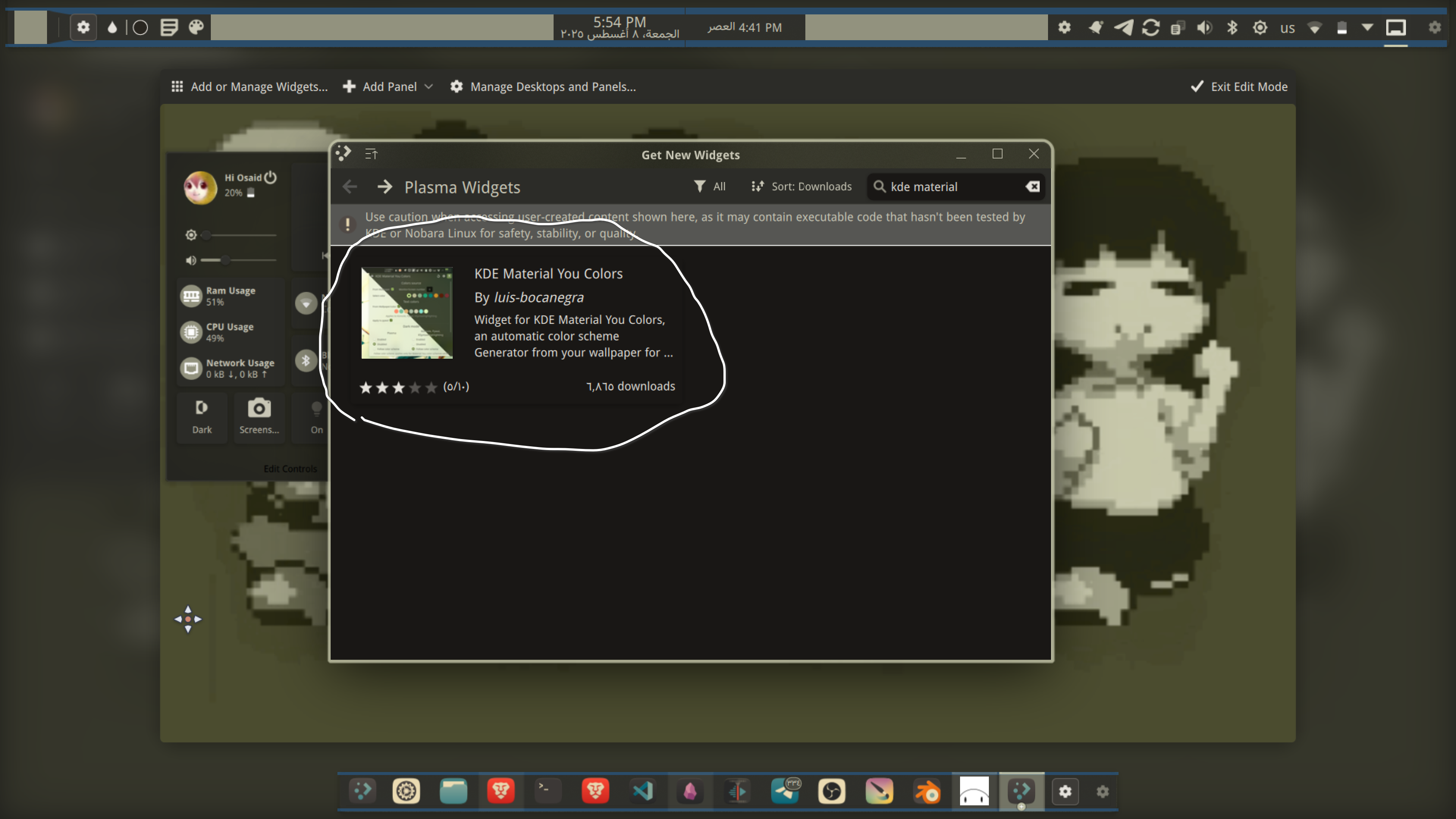Click the gear icon in top-left panel
1456x819 pixels.
(x=83, y=27)
